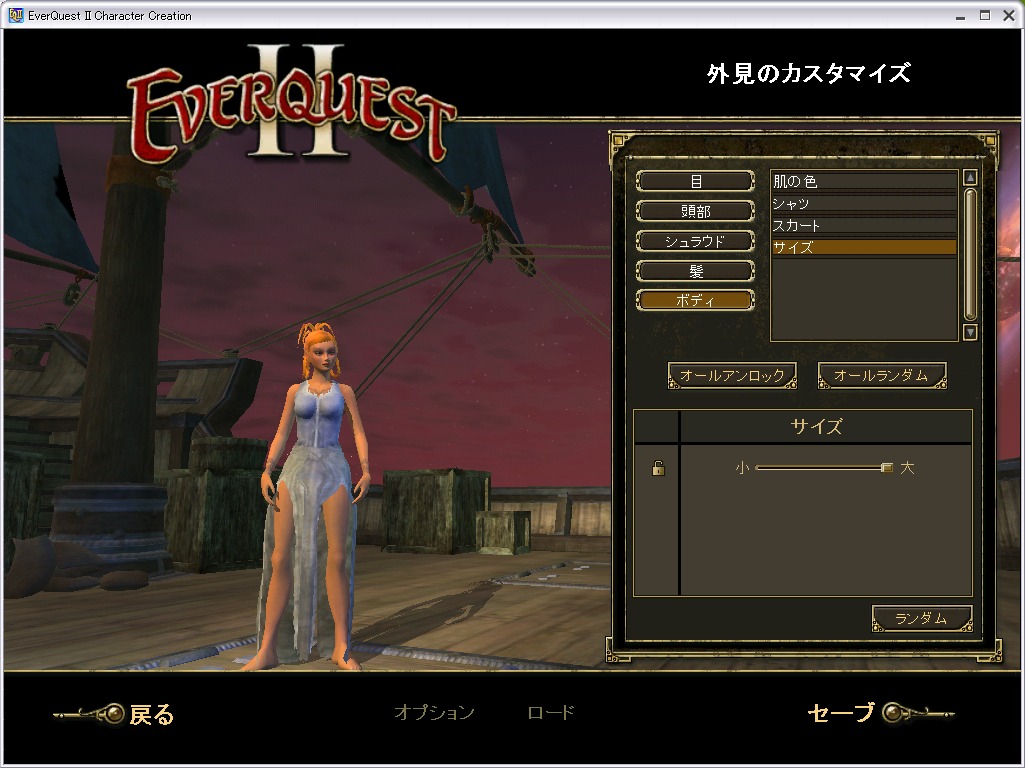Open the 目 (eyes) category

(696, 181)
